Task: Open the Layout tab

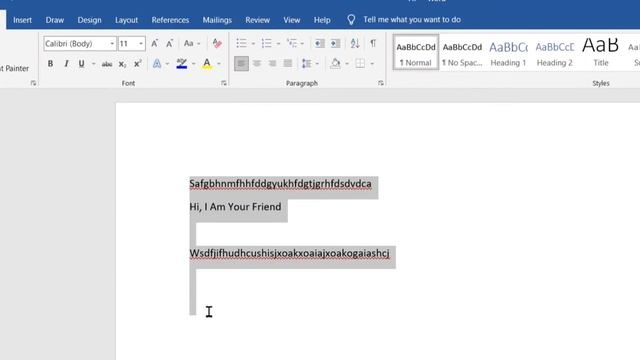Action: coord(126,20)
